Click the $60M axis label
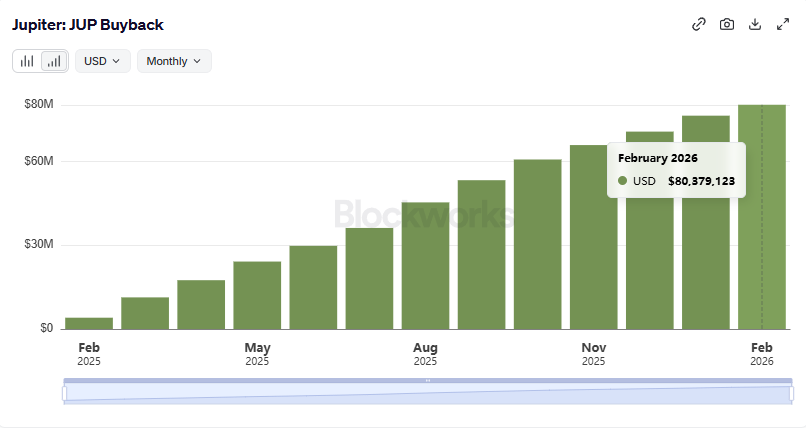806x428 pixels. click(x=39, y=161)
